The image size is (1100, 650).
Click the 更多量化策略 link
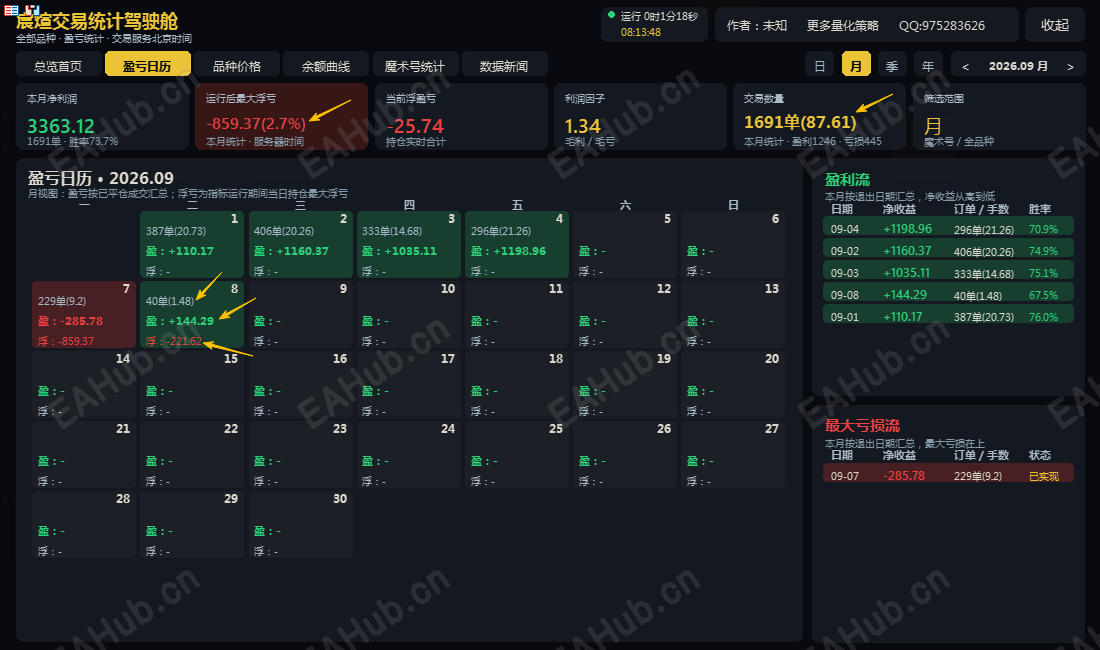pos(843,25)
